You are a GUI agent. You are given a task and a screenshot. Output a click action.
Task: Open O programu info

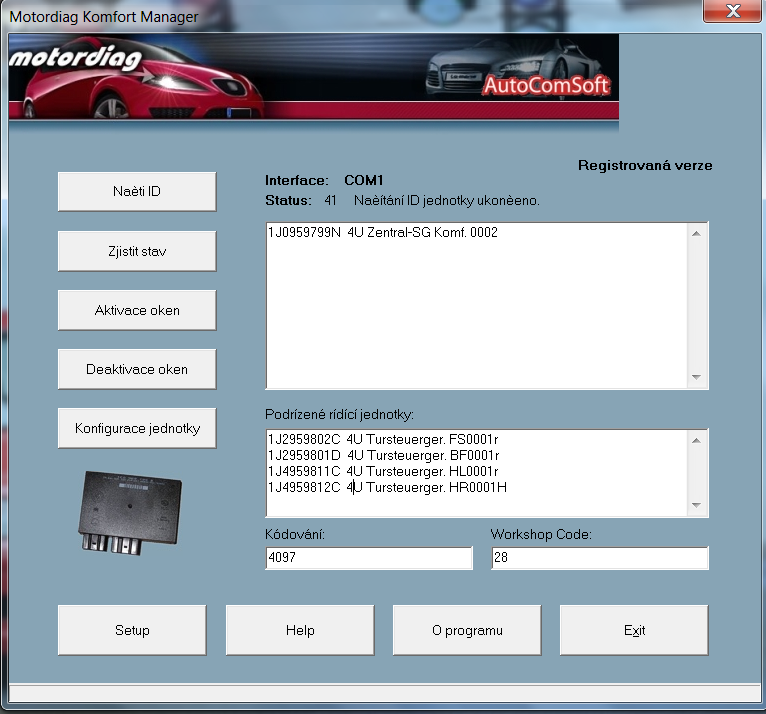(x=467, y=630)
